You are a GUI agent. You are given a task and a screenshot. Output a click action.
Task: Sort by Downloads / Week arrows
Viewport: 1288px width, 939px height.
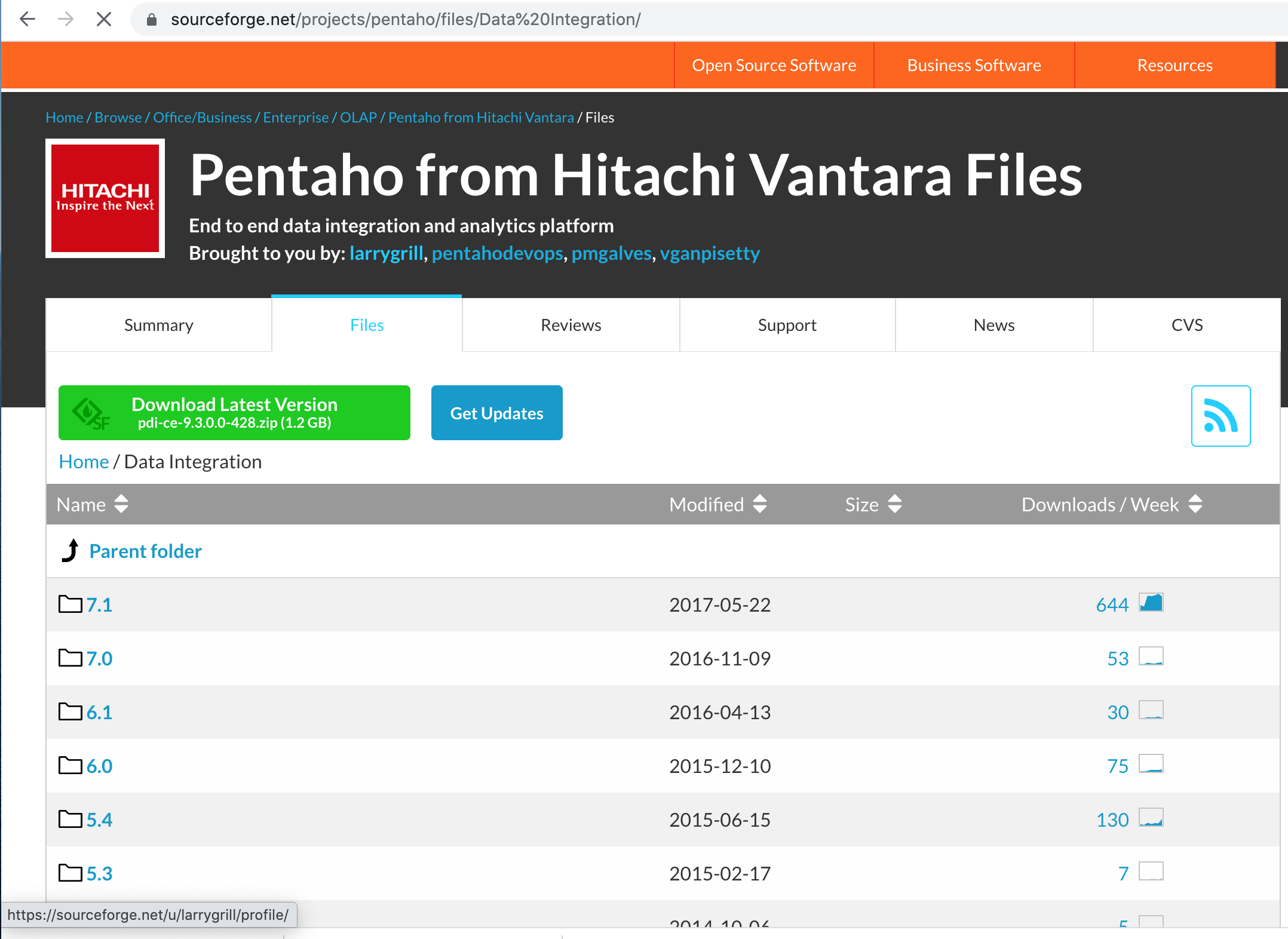click(x=1195, y=504)
